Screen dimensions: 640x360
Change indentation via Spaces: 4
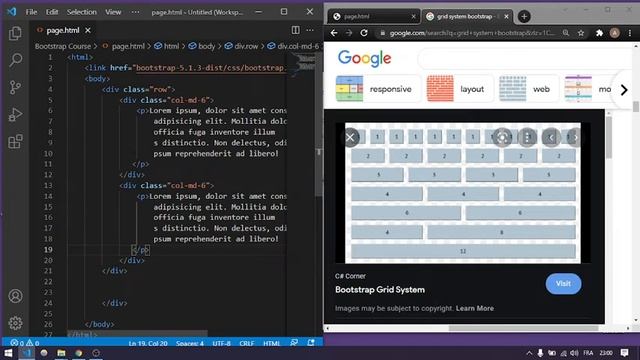[190, 343]
